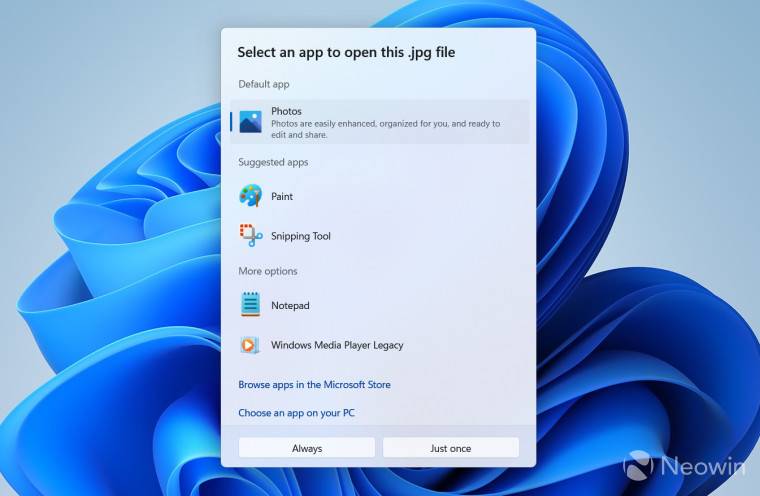
Task: Open Choose an app on your PC
Action: click(x=296, y=413)
